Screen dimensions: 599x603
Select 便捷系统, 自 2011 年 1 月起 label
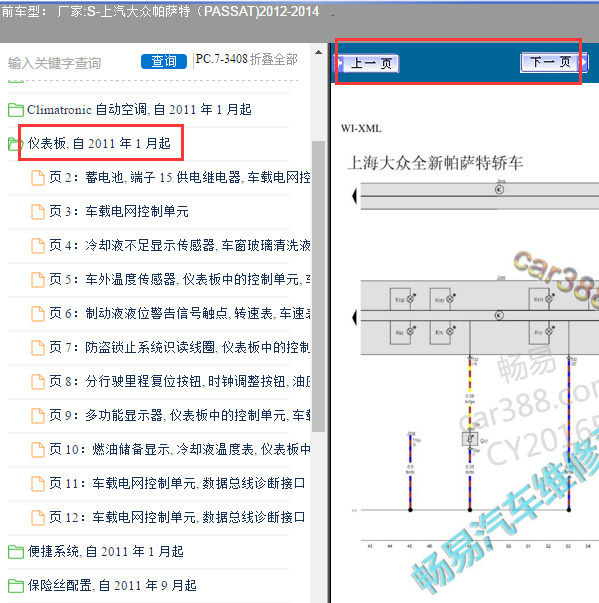click(106, 552)
